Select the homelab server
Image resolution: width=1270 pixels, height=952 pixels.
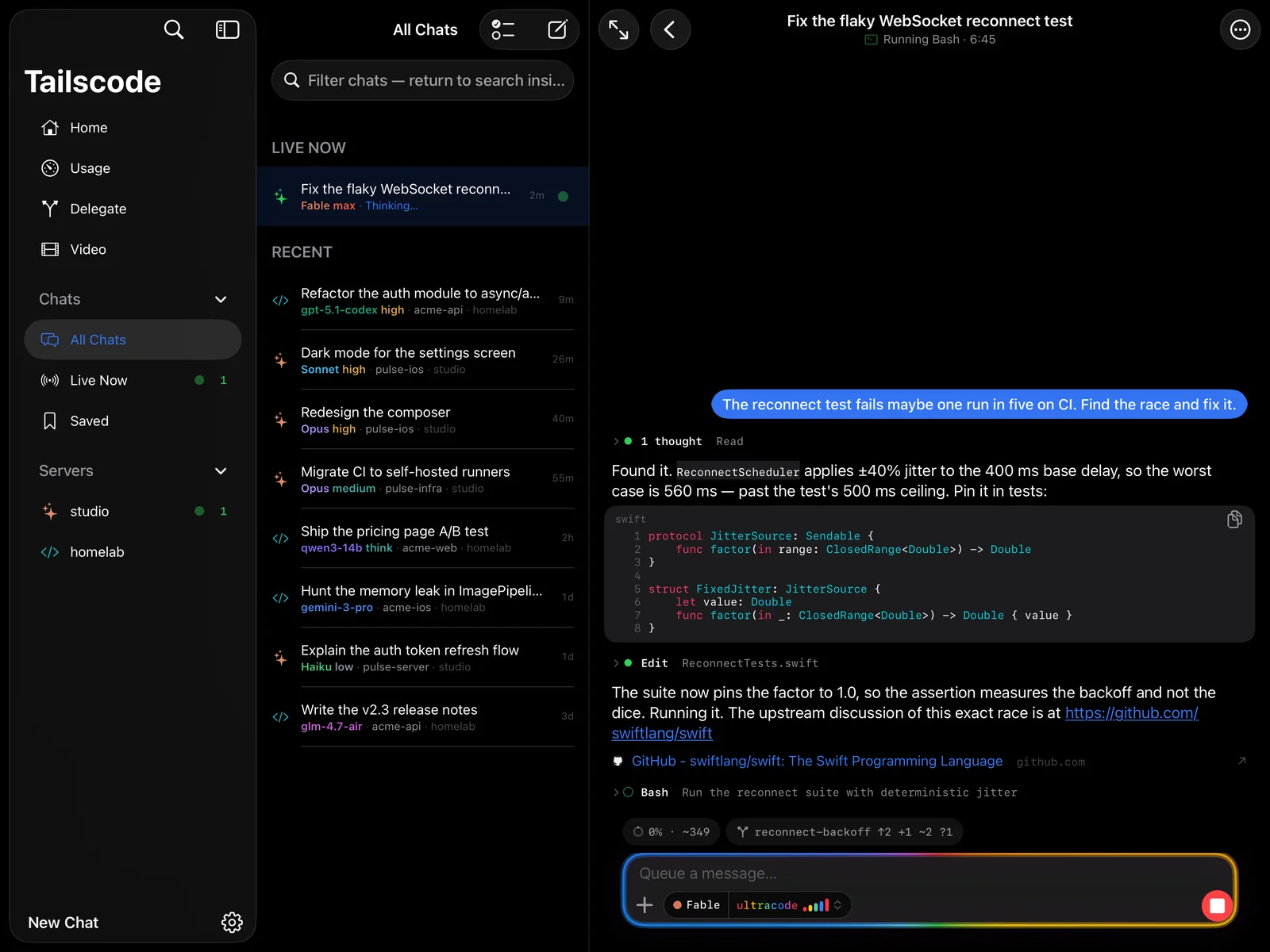(133, 552)
